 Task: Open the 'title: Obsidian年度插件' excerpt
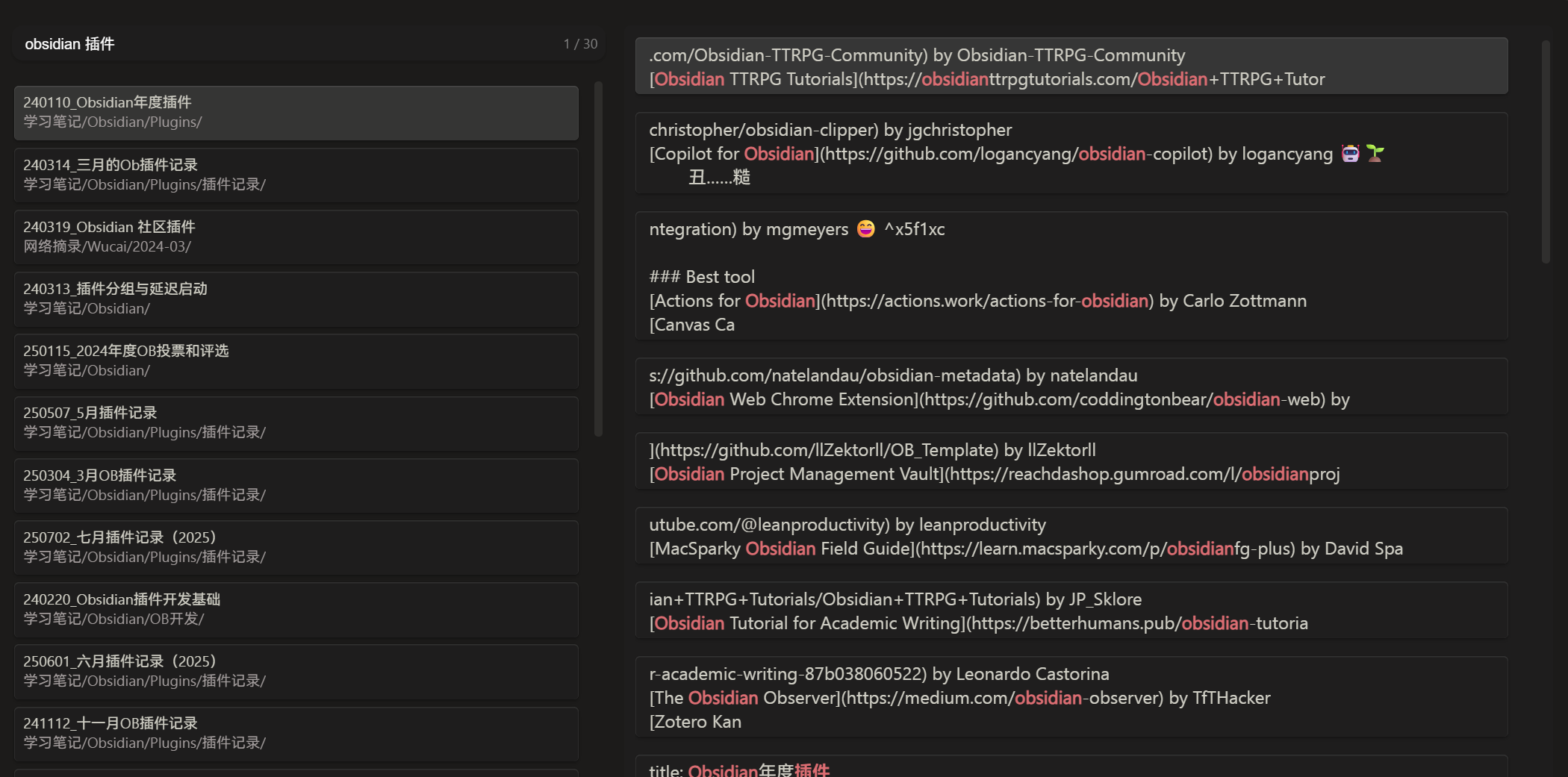(1071, 767)
